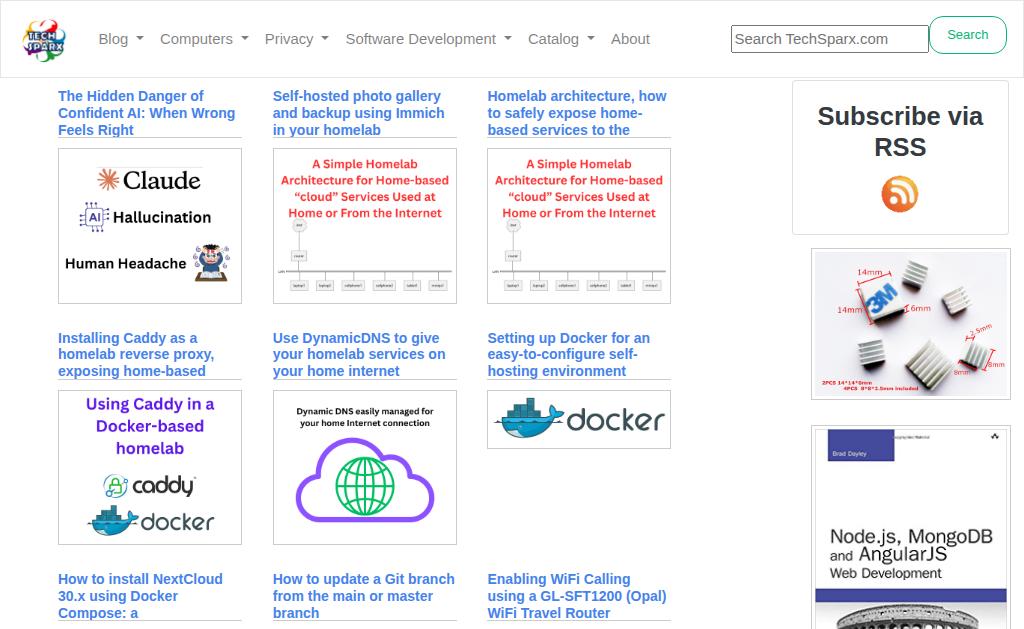Open the 'update a Git branch' article
Image resolution: width=1024 pixels, height=629 pixels.
tap(364, 596)
